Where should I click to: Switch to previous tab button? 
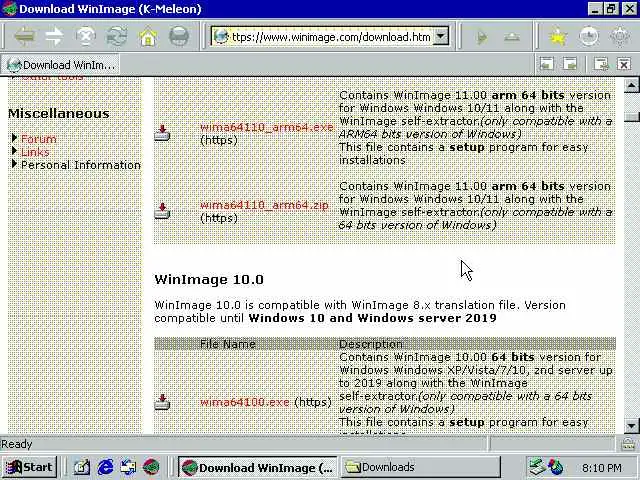pyautogui.click(x=547, y=64)
